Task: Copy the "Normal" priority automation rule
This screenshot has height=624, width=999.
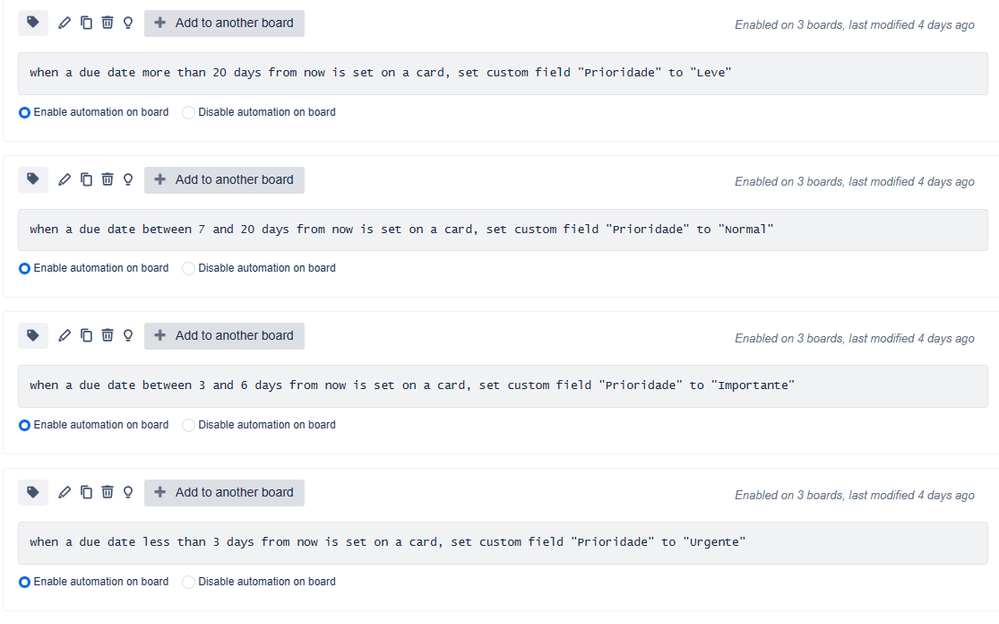Action: coord(86,180)
